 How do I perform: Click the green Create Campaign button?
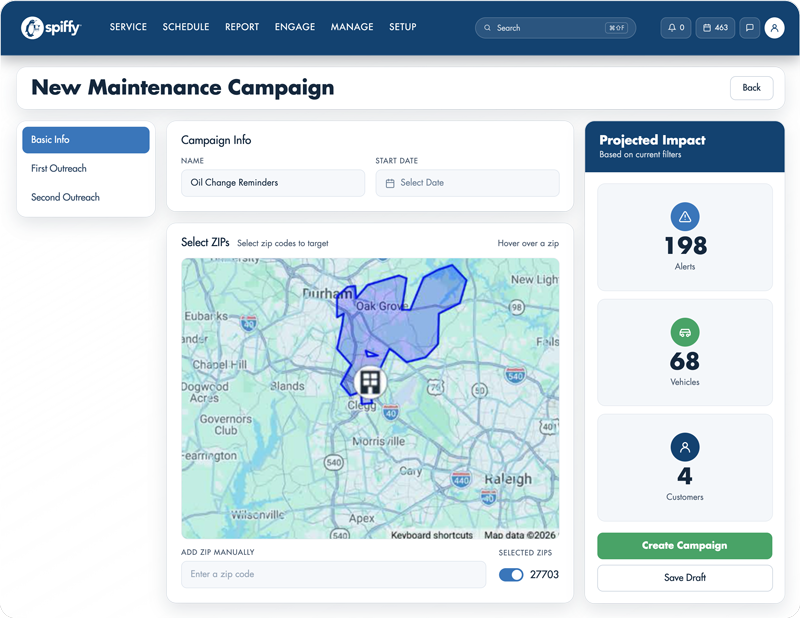point(685,546)
